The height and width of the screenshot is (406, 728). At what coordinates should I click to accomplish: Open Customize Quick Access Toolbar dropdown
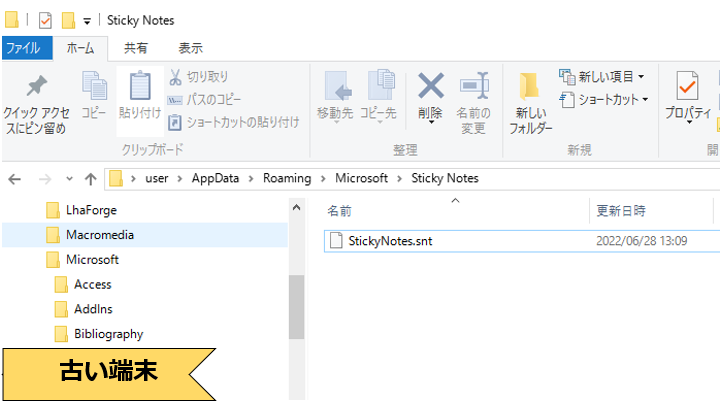click(x=87, y=21)
